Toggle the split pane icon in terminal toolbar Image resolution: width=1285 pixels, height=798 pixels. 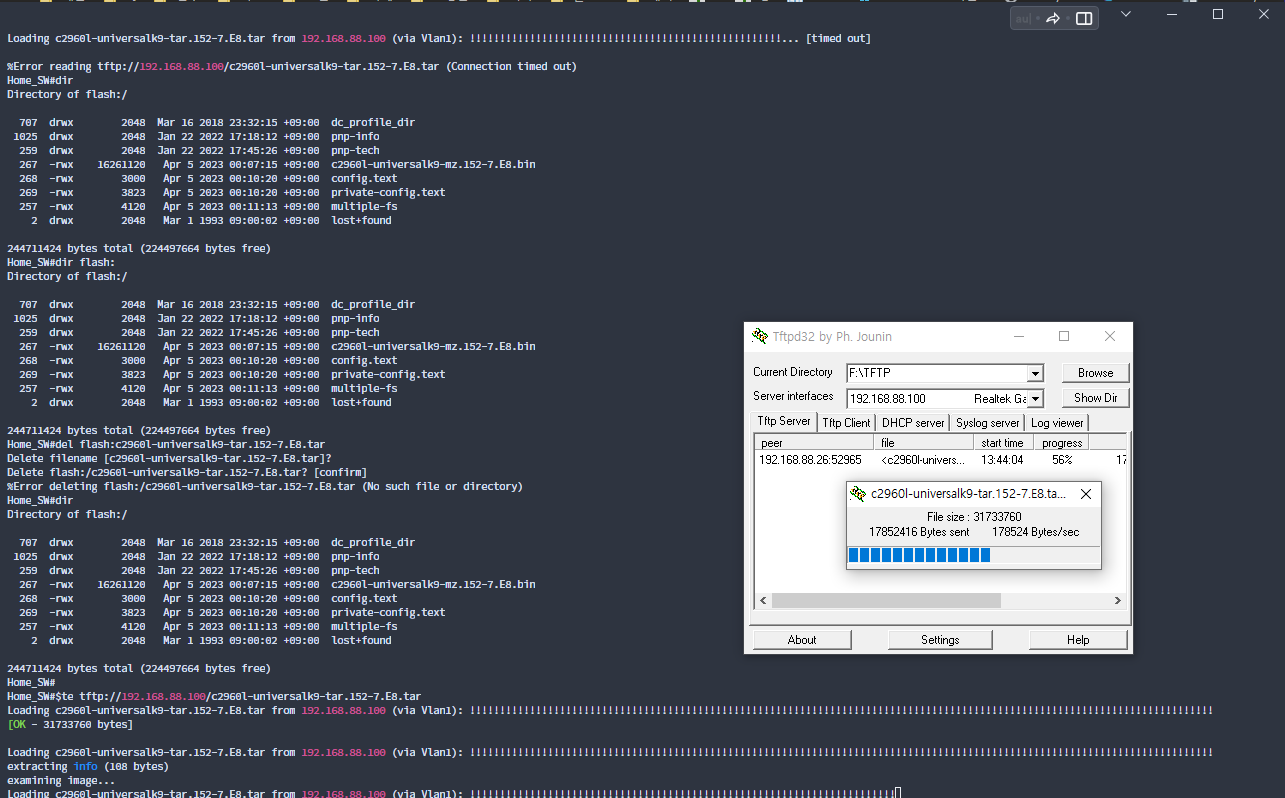pos(1084,18)
